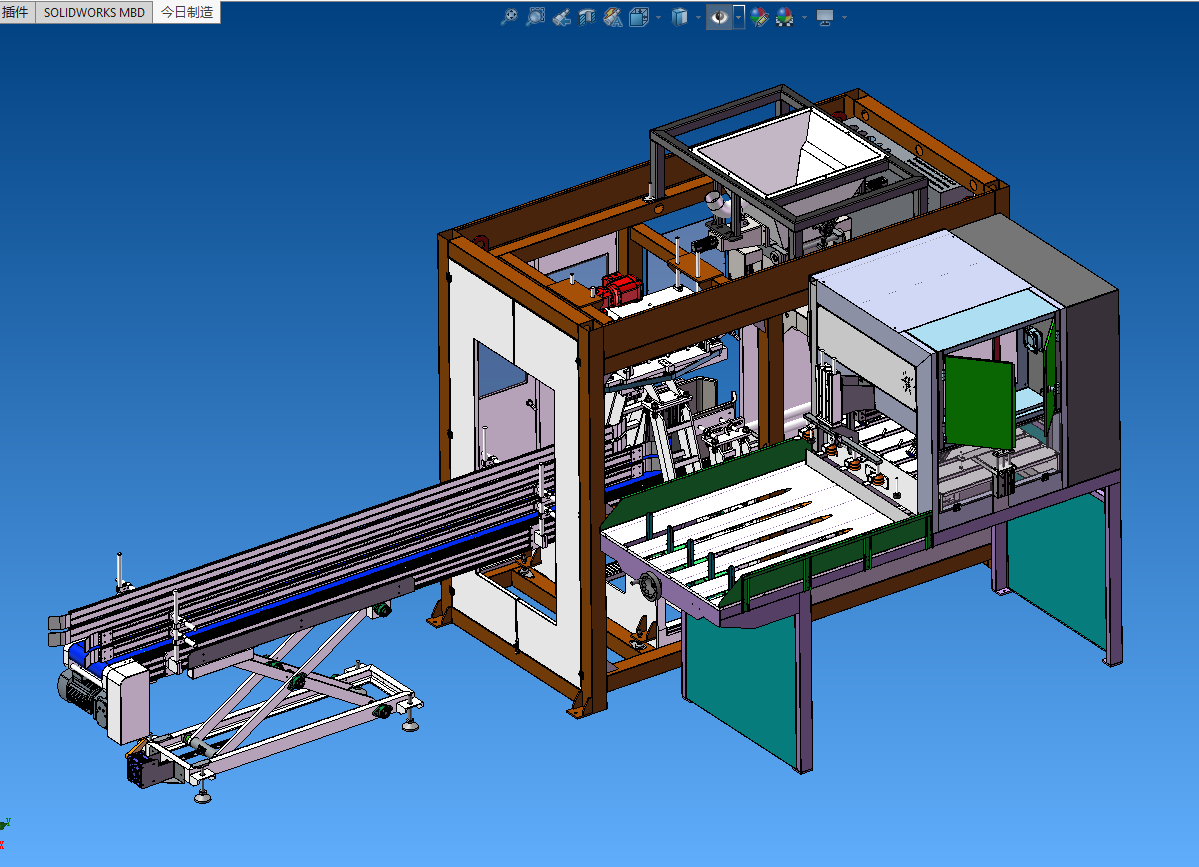
Task: Click the Zoom to Fit magnifier icon
Action: (509, 17)
